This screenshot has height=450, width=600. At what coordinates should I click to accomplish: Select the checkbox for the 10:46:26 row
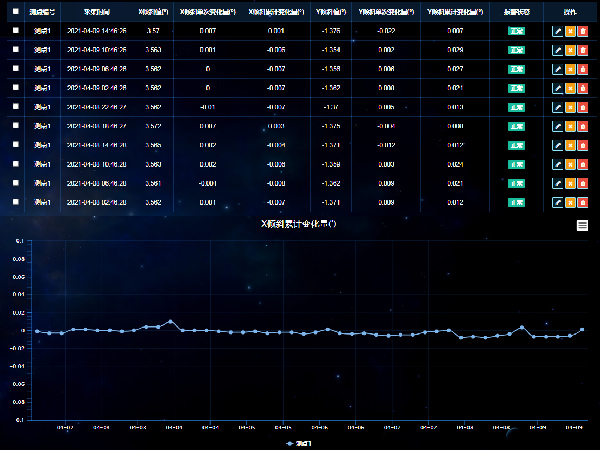(15, 49)
